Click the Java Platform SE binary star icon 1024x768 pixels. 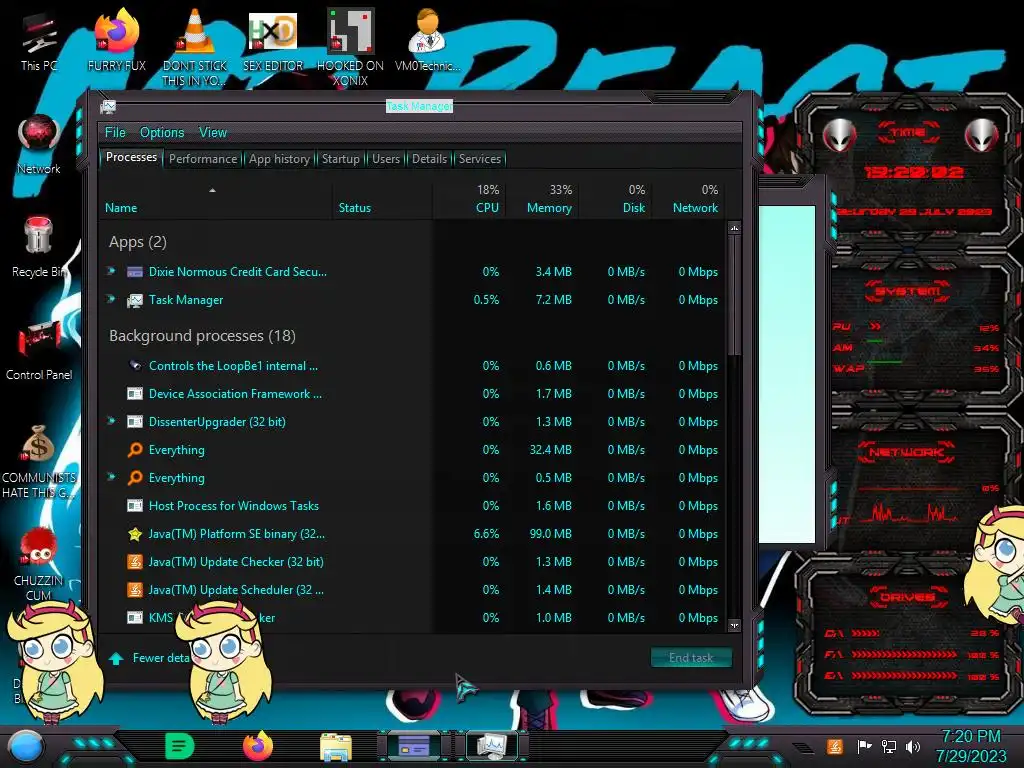pos(135,534)
